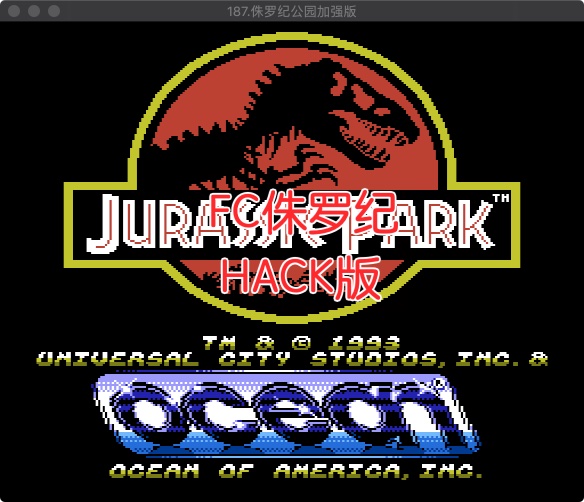Click the red FC侏罗纪 overlay text
Screen dimensions: 584x502
[x=302, y=213]
